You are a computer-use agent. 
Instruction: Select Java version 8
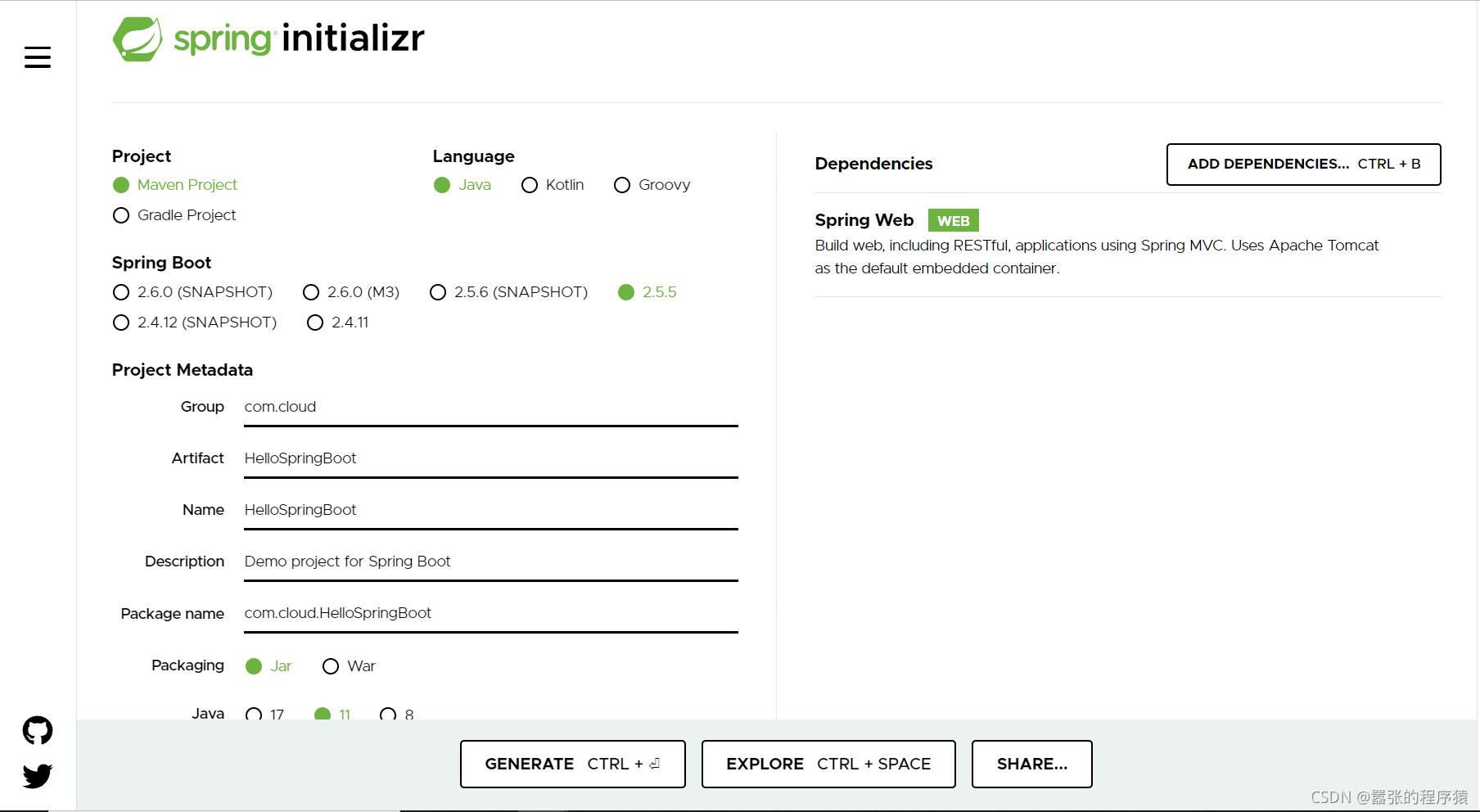coord(397,714)
